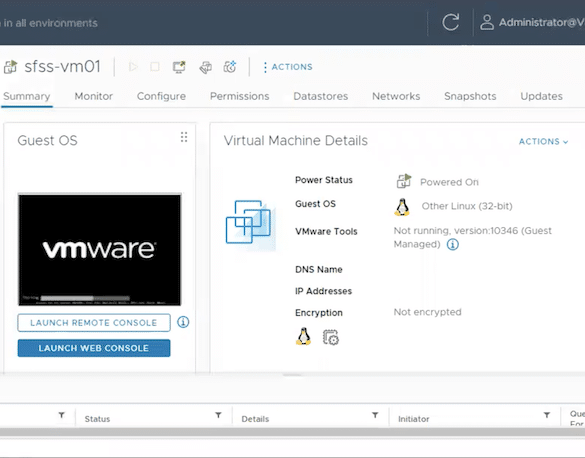Filter the Status column
Image resolution: width=585 pixels, height=458 pixels.
point(218,415)
